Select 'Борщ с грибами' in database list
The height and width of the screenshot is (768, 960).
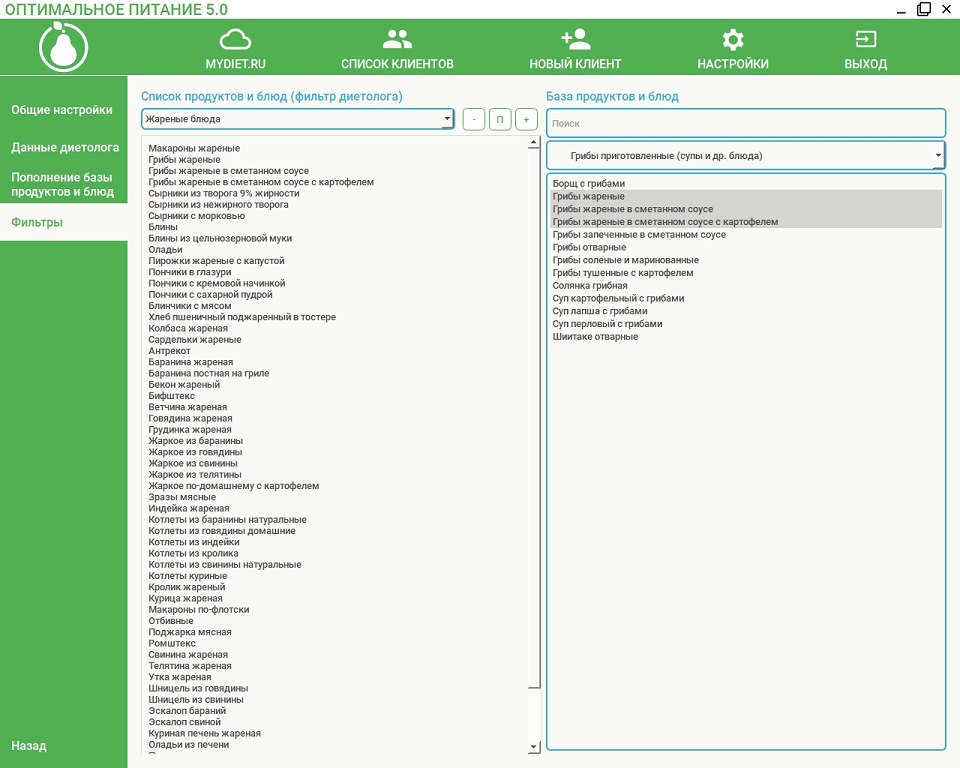click(x=588, y=183)
